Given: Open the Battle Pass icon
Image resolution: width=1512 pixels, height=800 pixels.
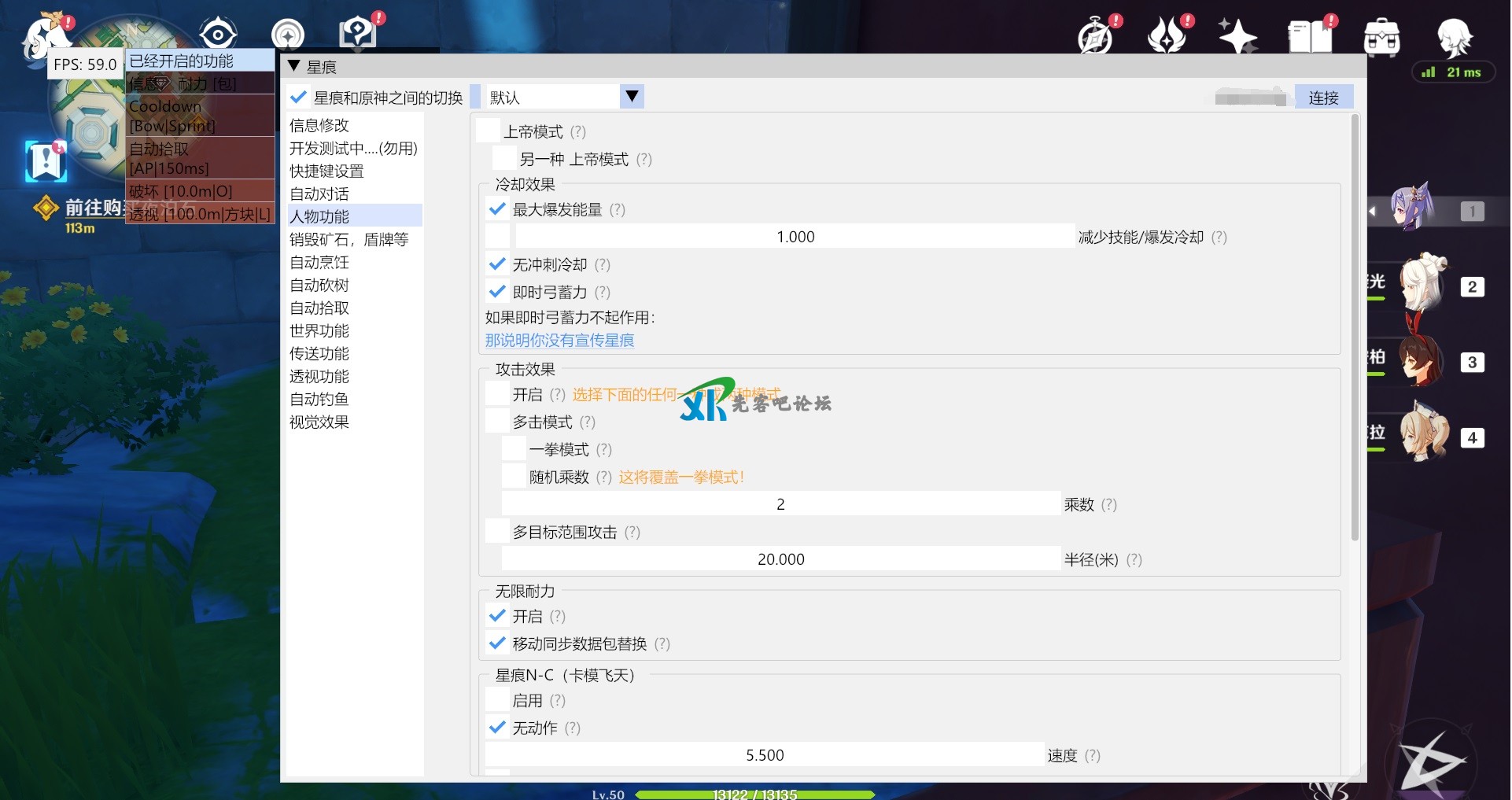Looking at the screenshot, I should [x=1167, y=36].
